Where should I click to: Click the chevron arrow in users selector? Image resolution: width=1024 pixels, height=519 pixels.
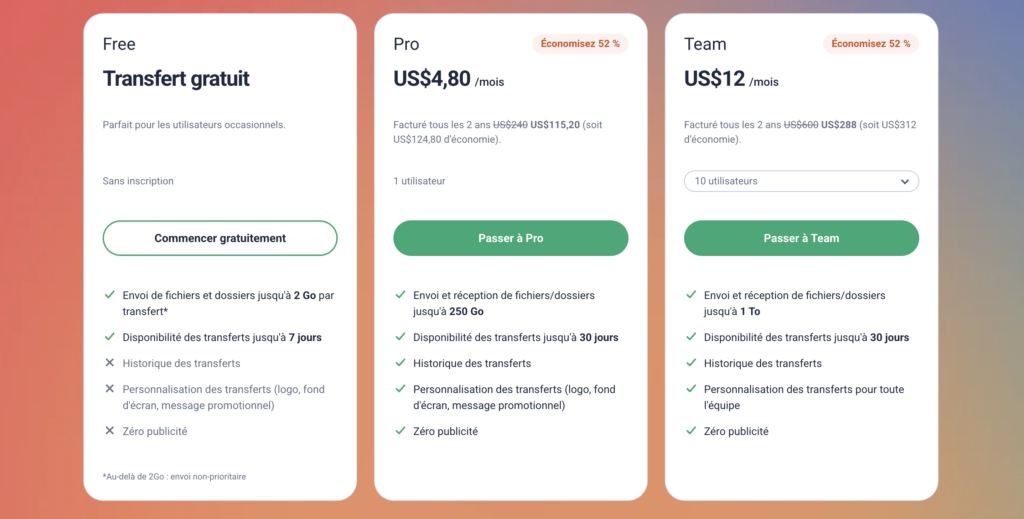pyautogui.click(x=904, y=182)
